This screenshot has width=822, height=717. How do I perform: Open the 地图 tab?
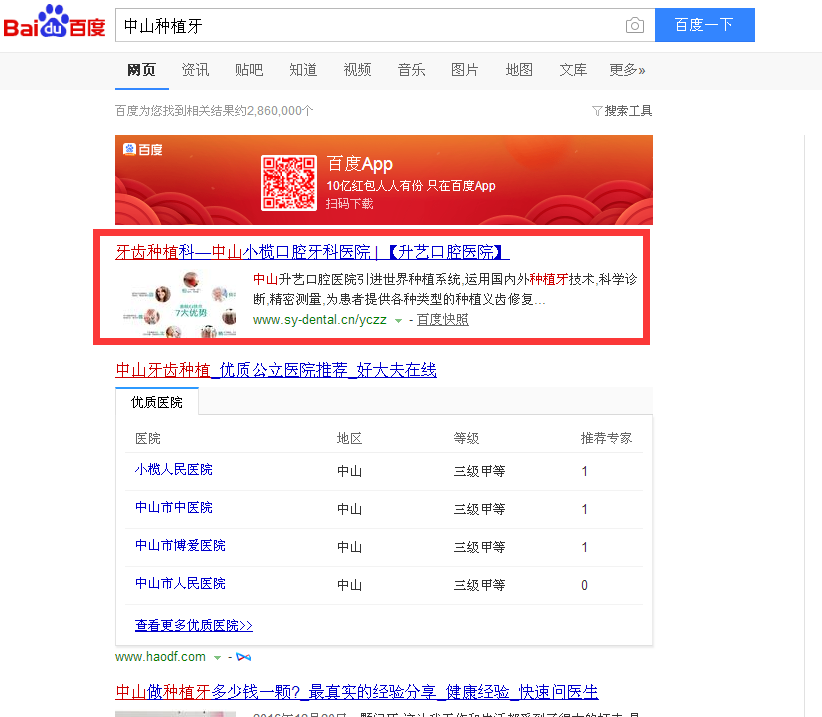pos(519,70)
